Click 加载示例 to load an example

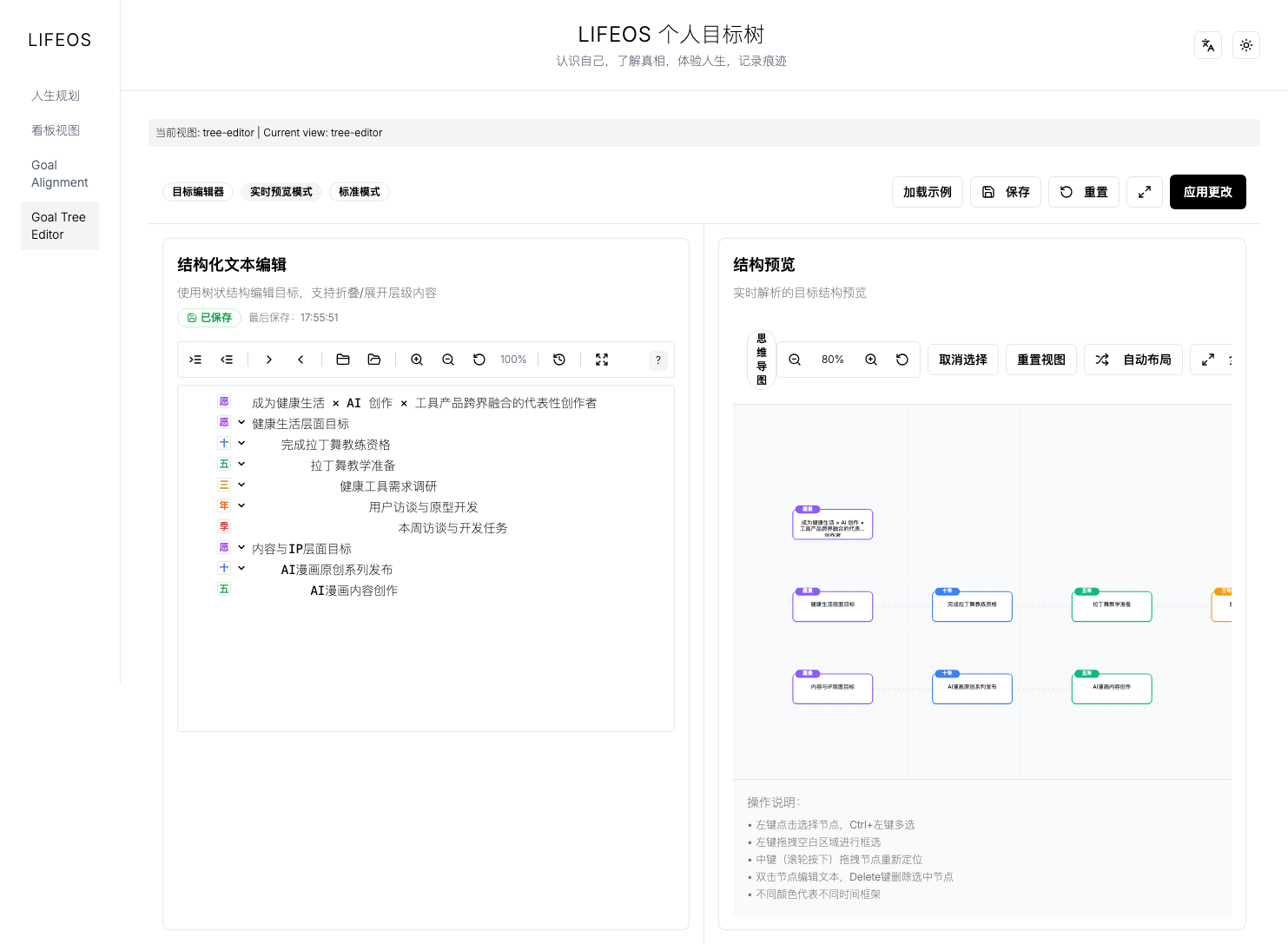click(x=927, y=192)
